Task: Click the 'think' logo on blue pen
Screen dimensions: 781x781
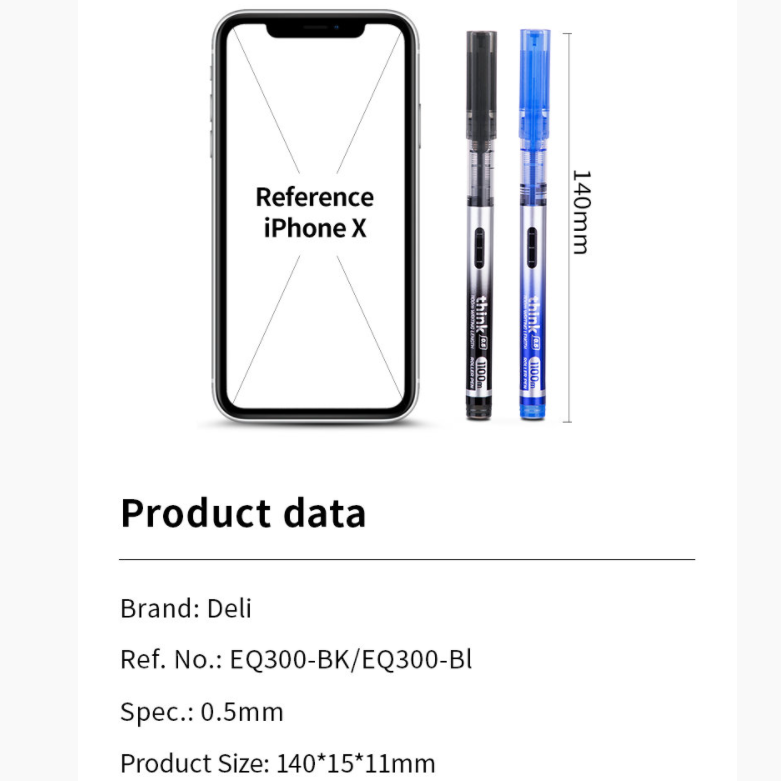Action: (x=534, y=315)
